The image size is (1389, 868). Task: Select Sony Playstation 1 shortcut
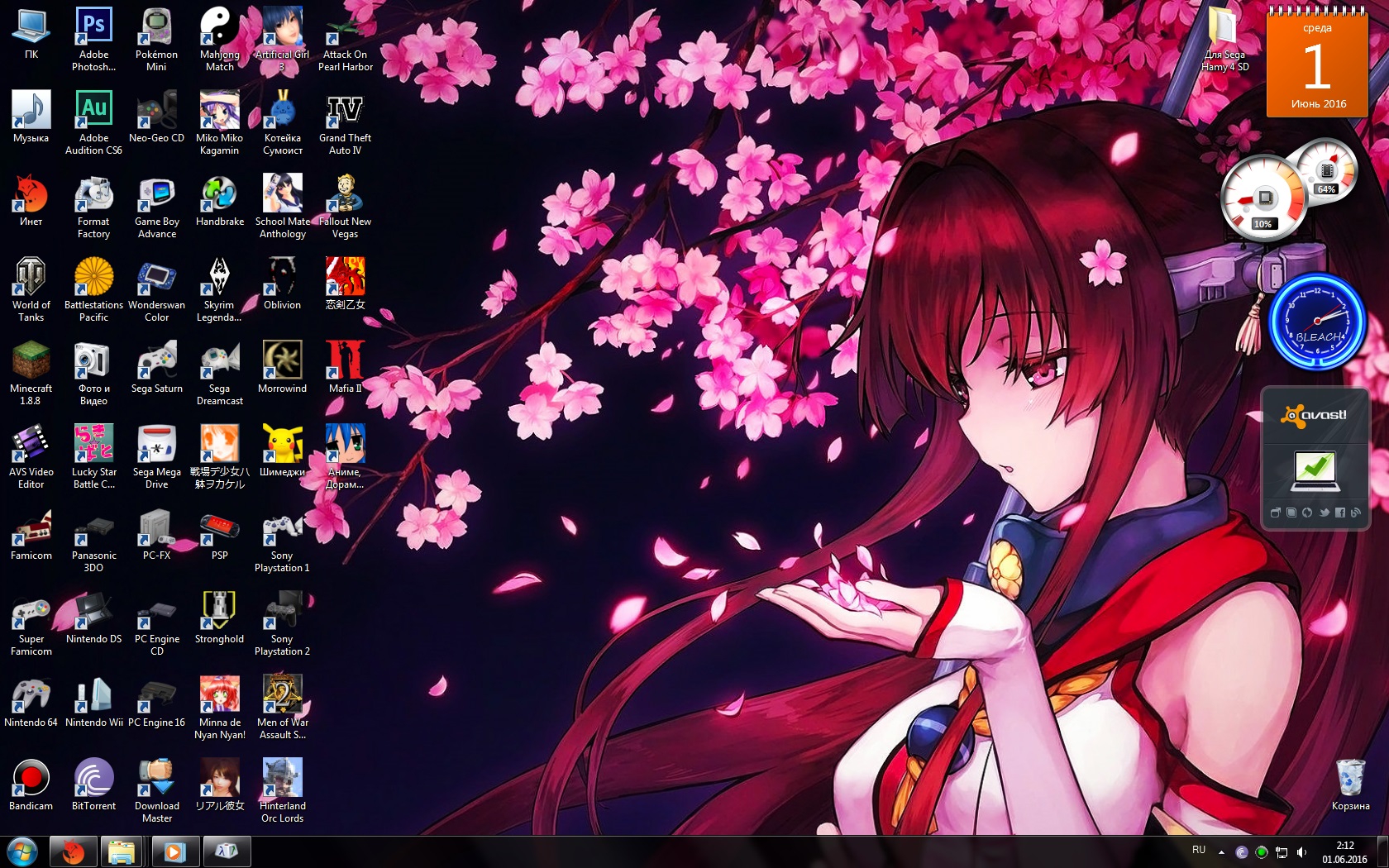click(282, 540)
